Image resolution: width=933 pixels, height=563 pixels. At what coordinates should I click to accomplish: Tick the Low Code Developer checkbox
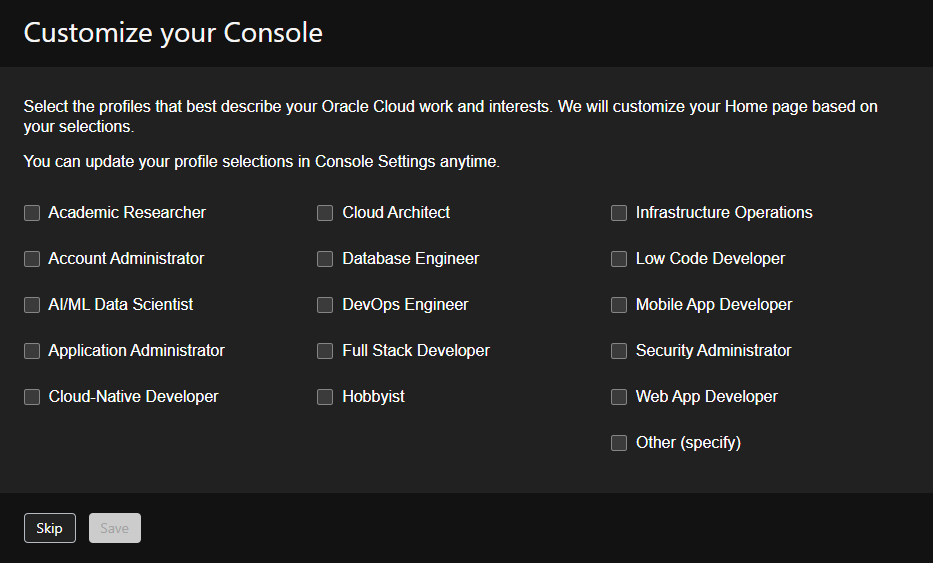point(619,259)
